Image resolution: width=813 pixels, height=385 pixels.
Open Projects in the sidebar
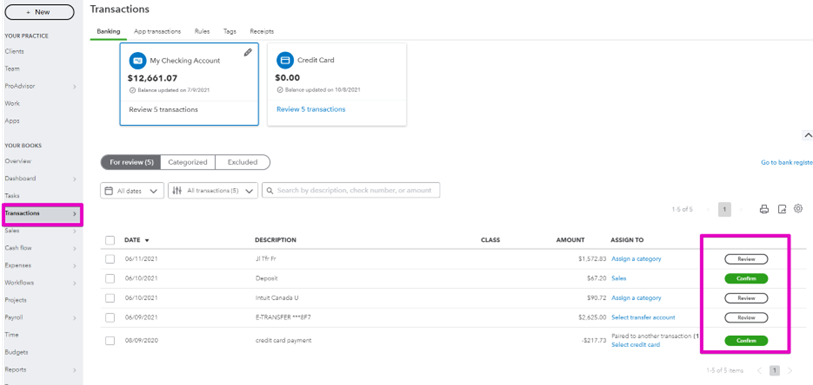(16, 300)
